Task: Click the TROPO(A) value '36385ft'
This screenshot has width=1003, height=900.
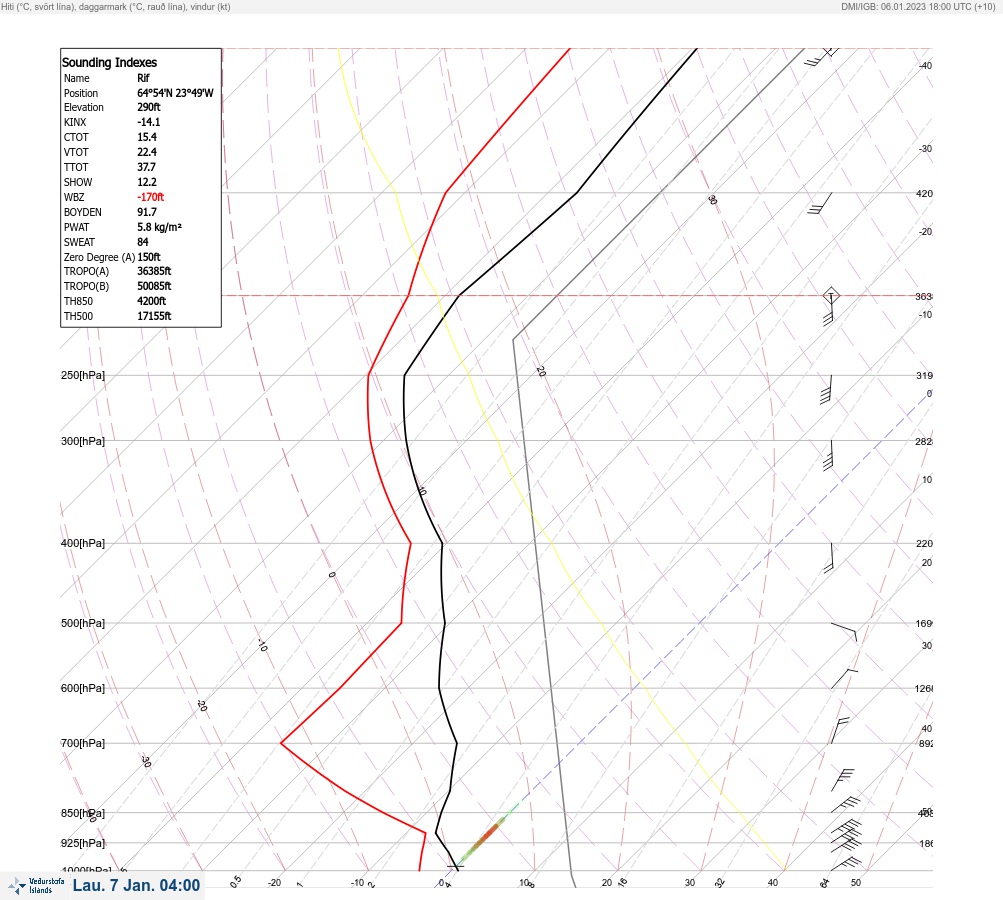Action: 154,271
